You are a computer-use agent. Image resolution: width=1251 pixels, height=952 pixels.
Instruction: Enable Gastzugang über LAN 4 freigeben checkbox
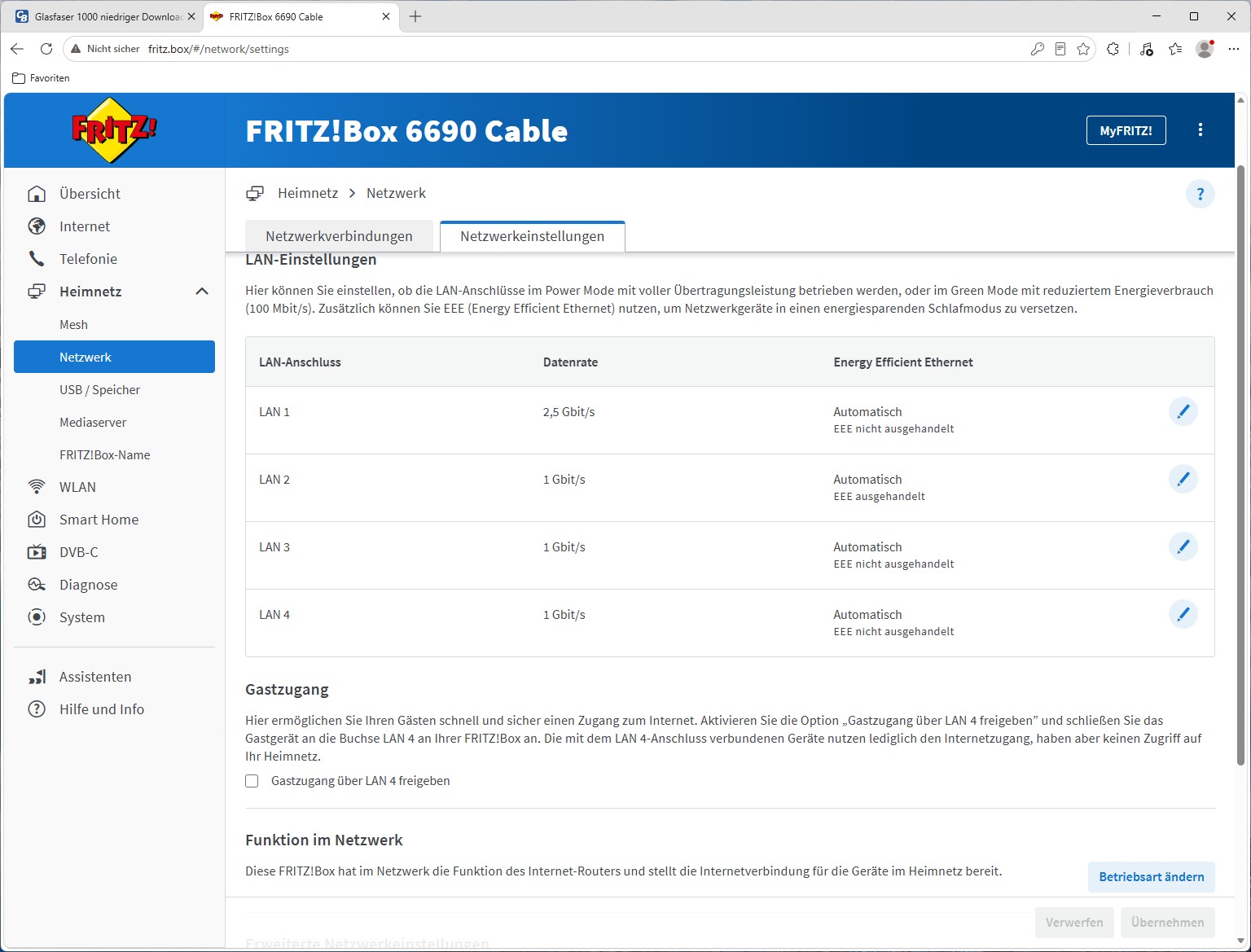[x=252, y=781]
